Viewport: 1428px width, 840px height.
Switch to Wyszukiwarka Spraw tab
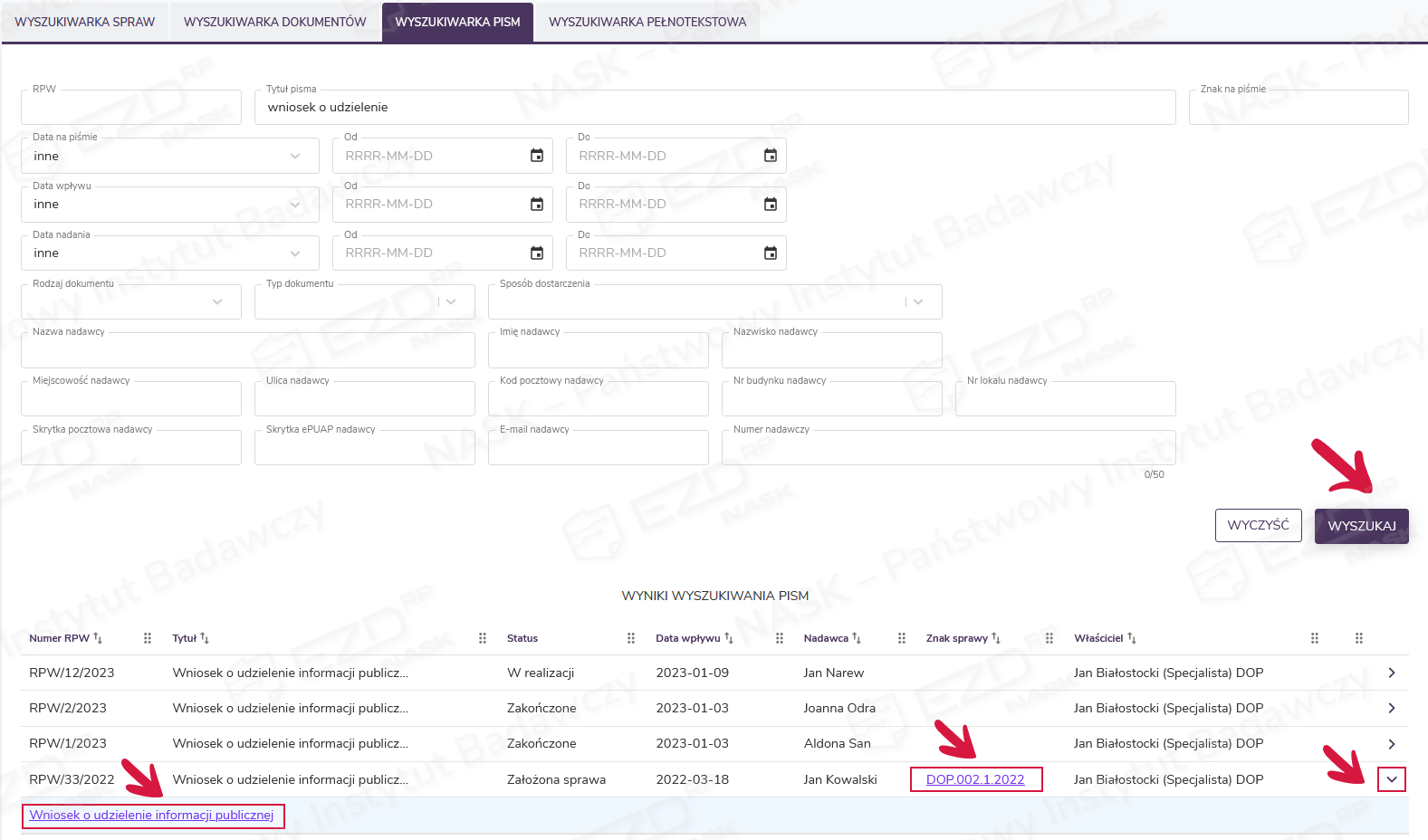pos(85,22)
